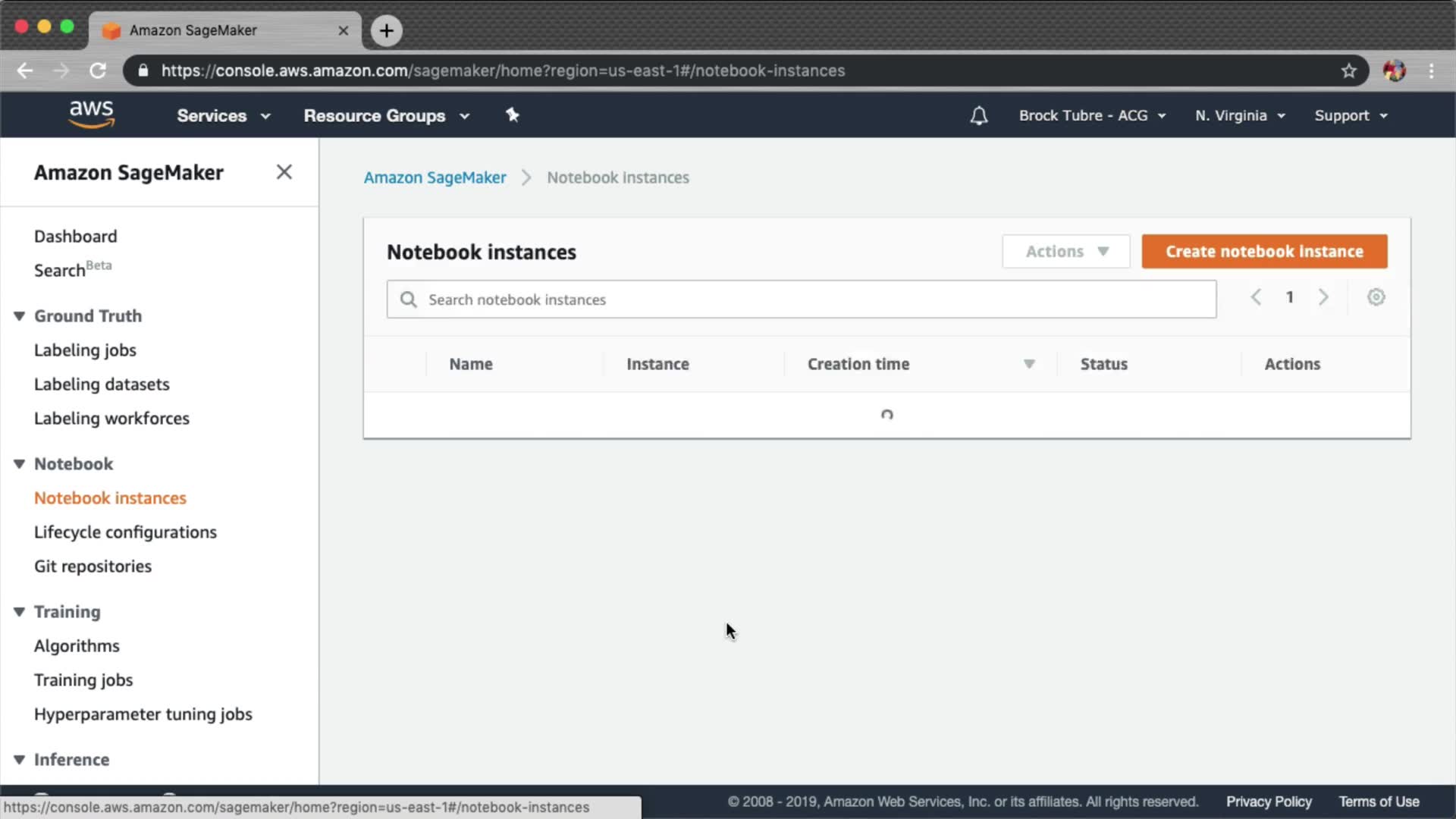Bookmark page with the star icon

1348,71
